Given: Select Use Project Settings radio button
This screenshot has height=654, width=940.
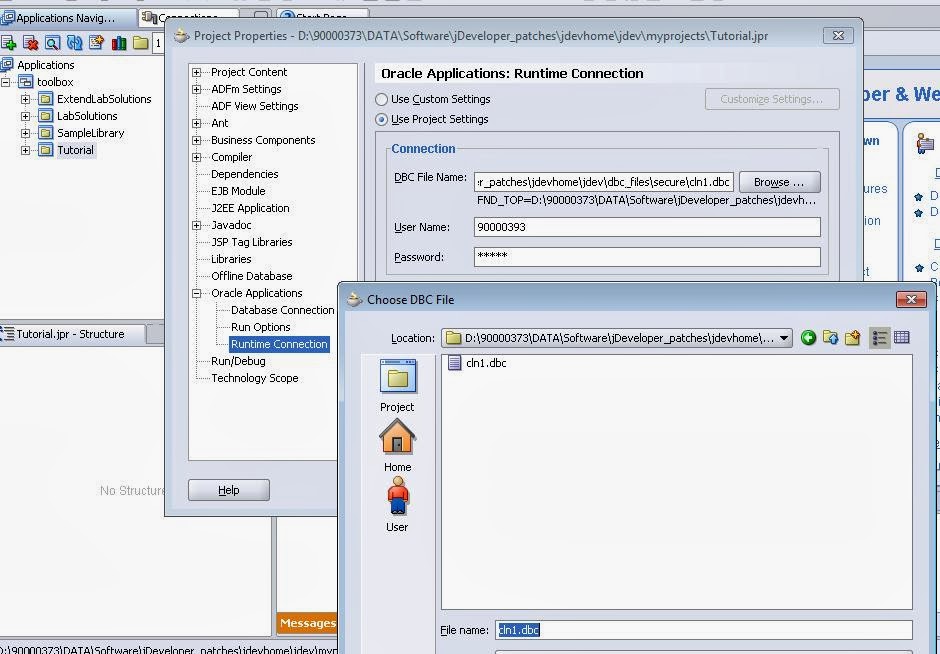Looking at the screenshot, I should coord(381,119).
